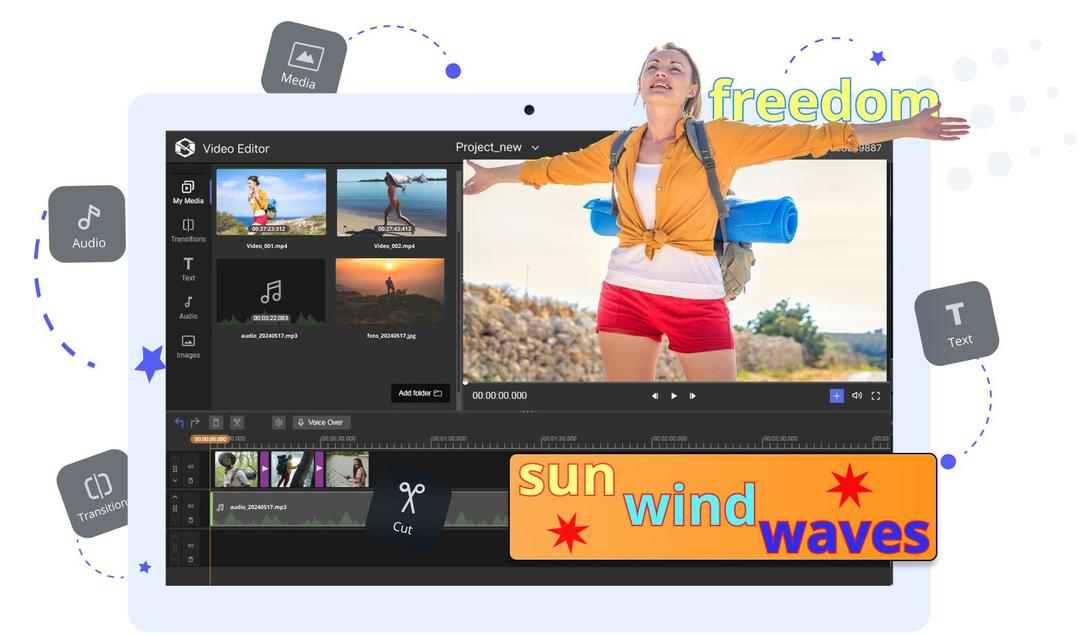Enter fullscreen preview mode

pyautogui.click(x=875, y=395)
